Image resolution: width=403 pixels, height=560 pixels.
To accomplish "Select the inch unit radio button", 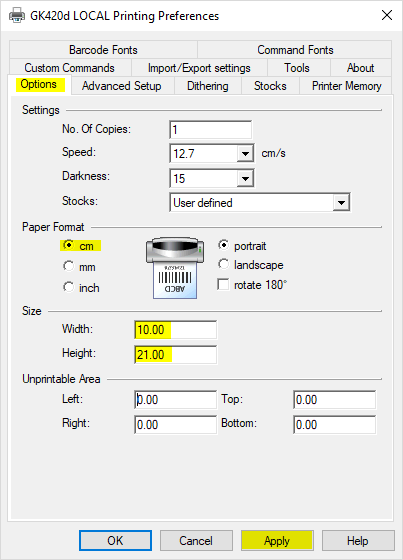I will [x=68, y=287].
